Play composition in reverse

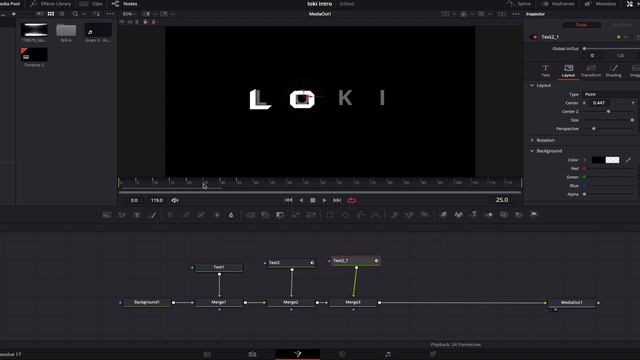tap(301, 200)
